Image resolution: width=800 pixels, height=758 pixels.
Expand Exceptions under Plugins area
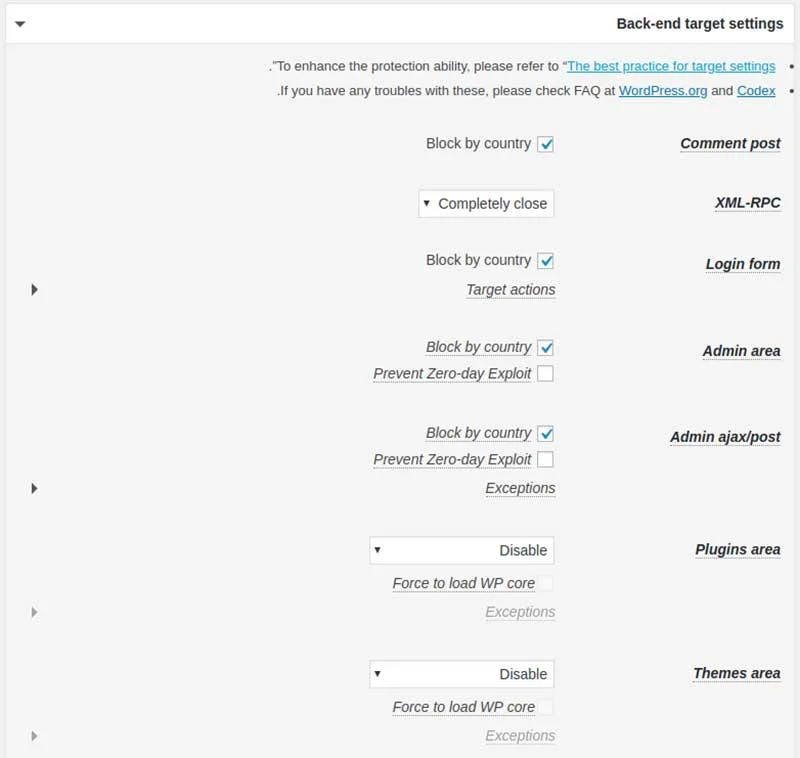(34, 612)
